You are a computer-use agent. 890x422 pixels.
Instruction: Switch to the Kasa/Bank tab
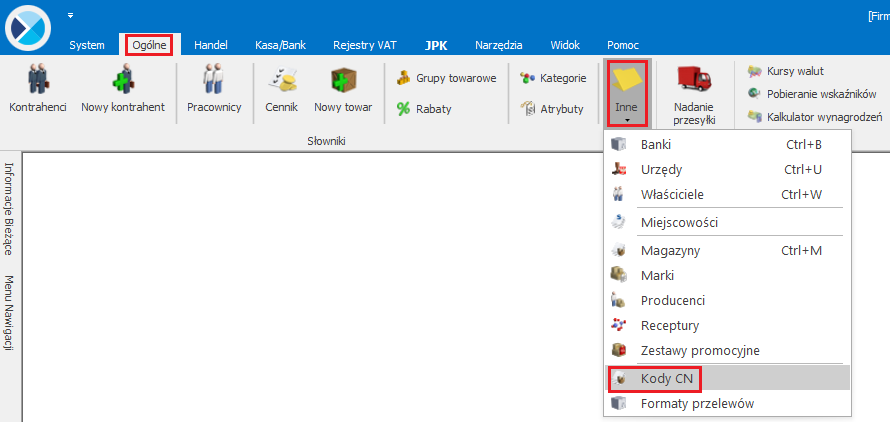[x=280, y=45]
